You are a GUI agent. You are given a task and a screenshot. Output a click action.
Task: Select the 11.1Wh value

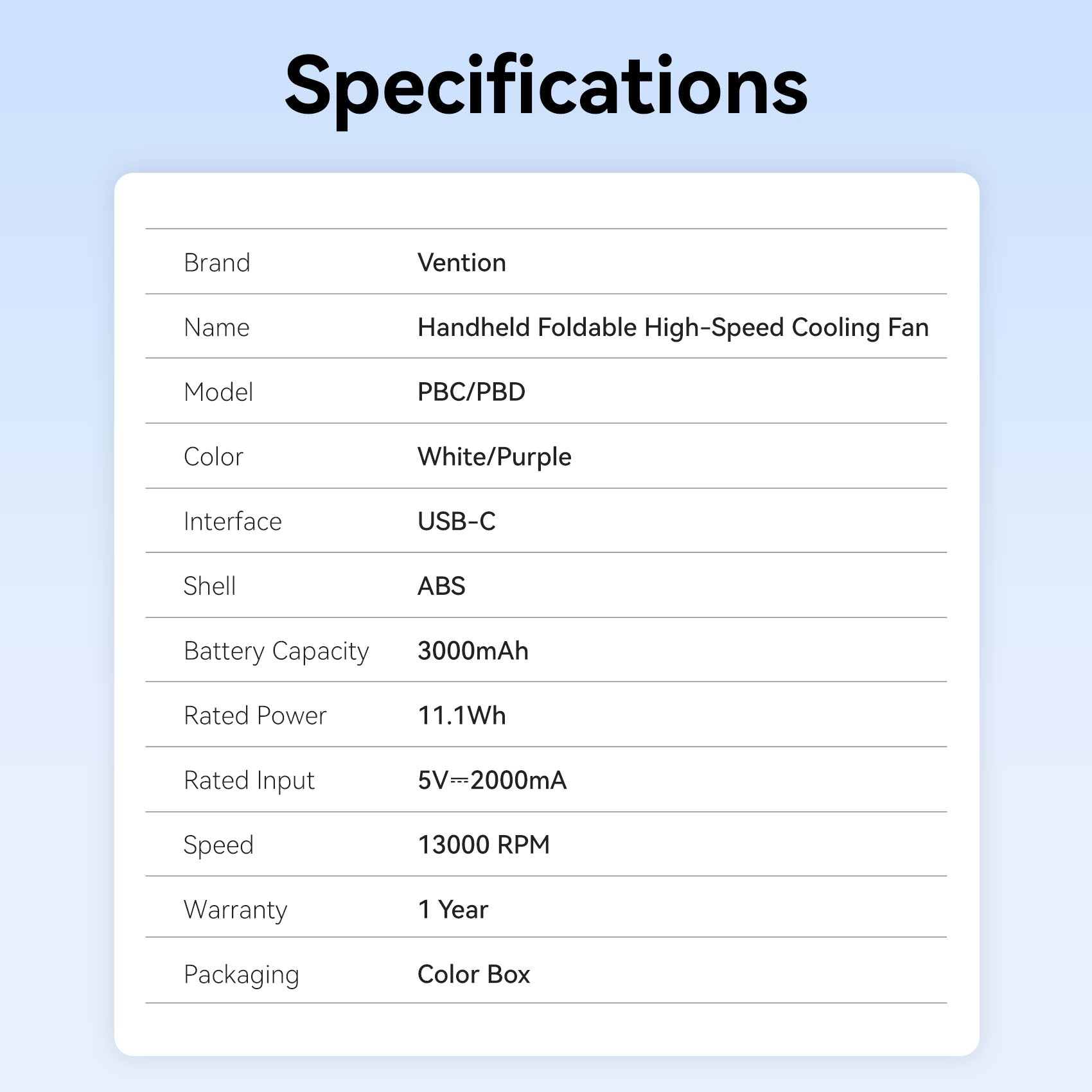(x=461, y=716)
